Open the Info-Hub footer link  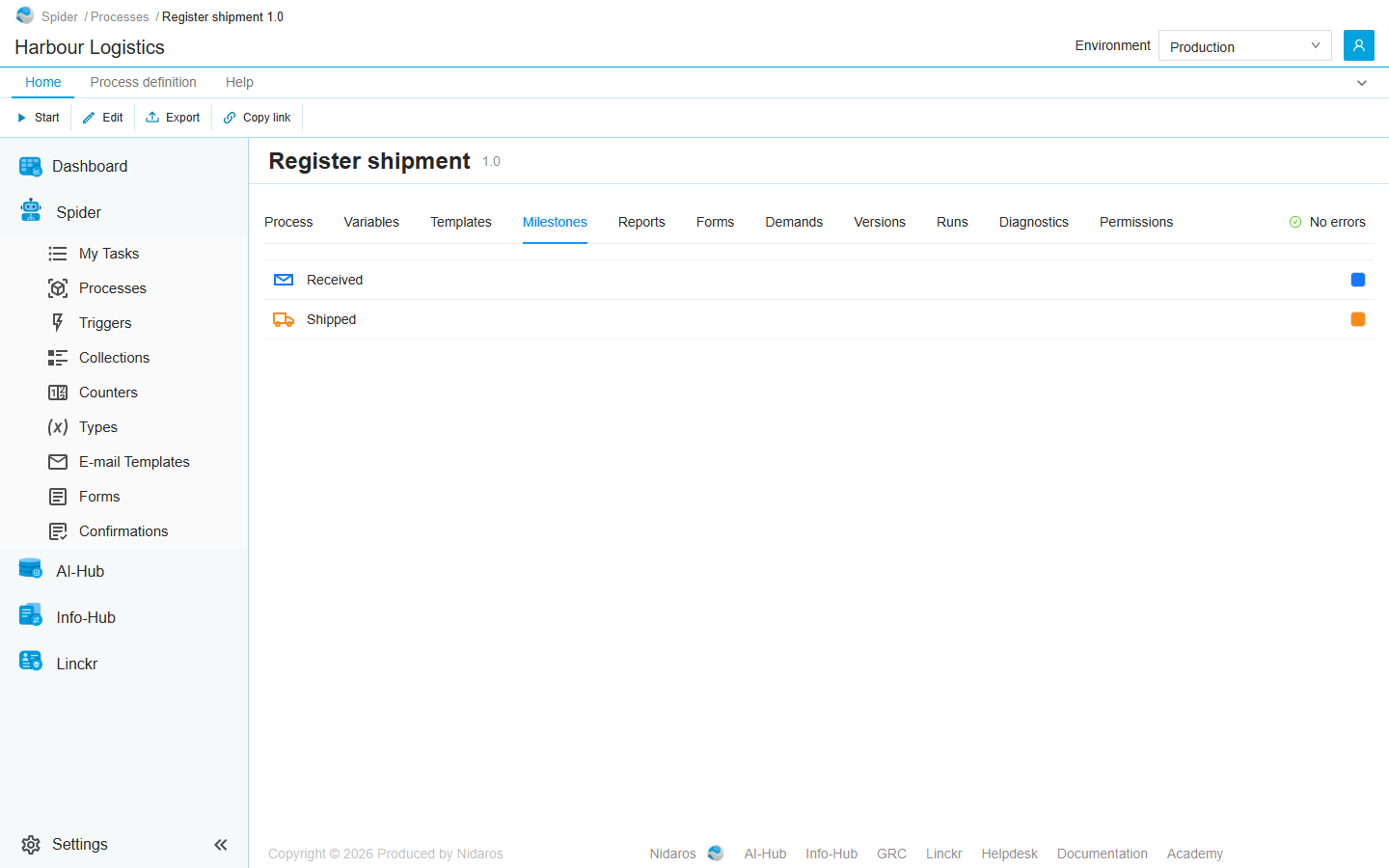831,854
